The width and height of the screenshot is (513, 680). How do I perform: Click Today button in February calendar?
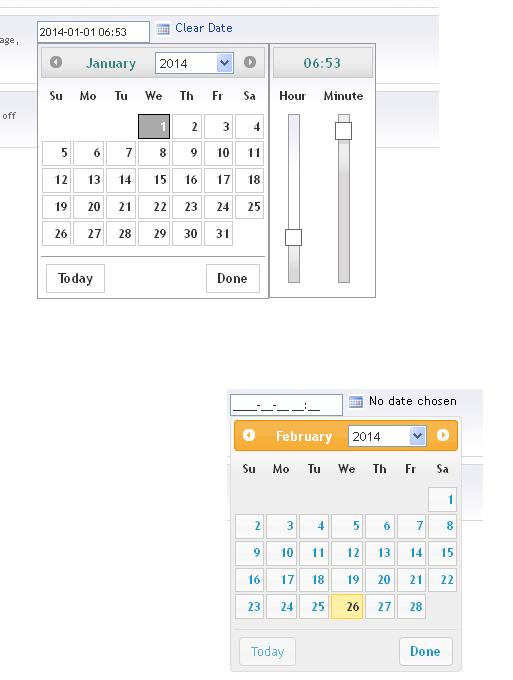tap(268, 651)
